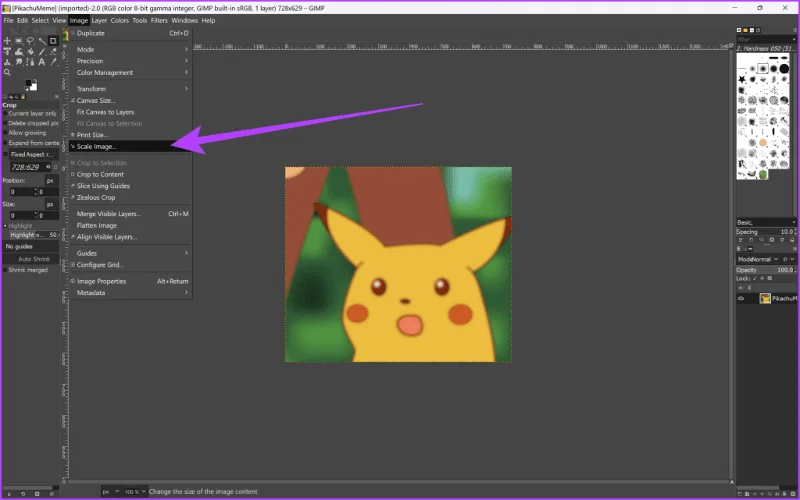This screenshot has height=500, width=800.
Task: Open the Transform submenu
Action: (x=130, y=89)
